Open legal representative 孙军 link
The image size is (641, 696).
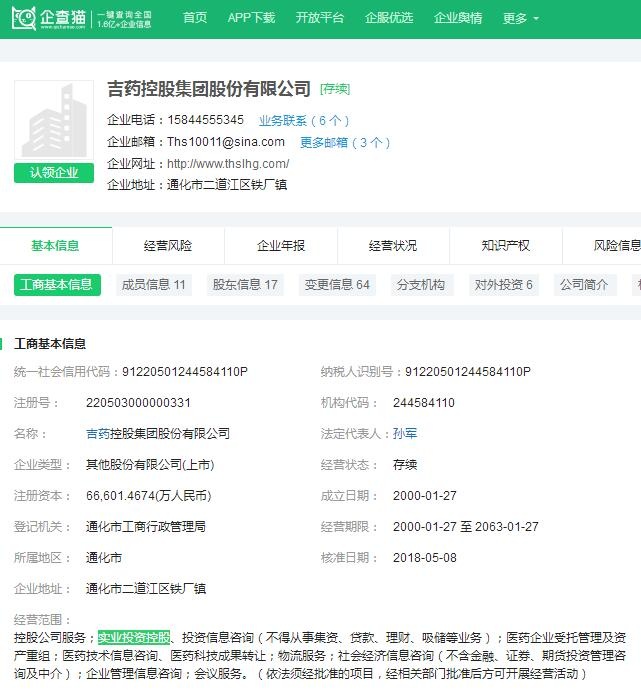(x=405, y=434)
